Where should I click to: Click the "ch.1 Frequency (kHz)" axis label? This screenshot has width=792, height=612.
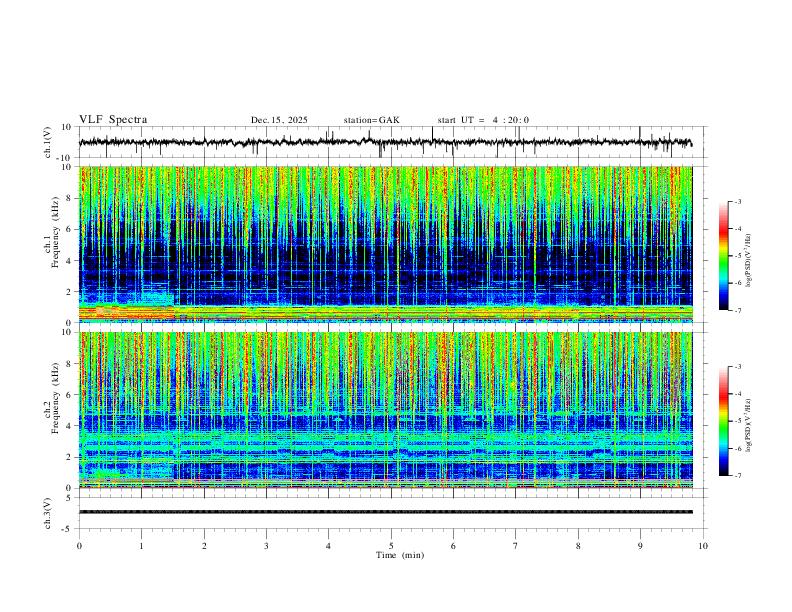pos(53,232)
